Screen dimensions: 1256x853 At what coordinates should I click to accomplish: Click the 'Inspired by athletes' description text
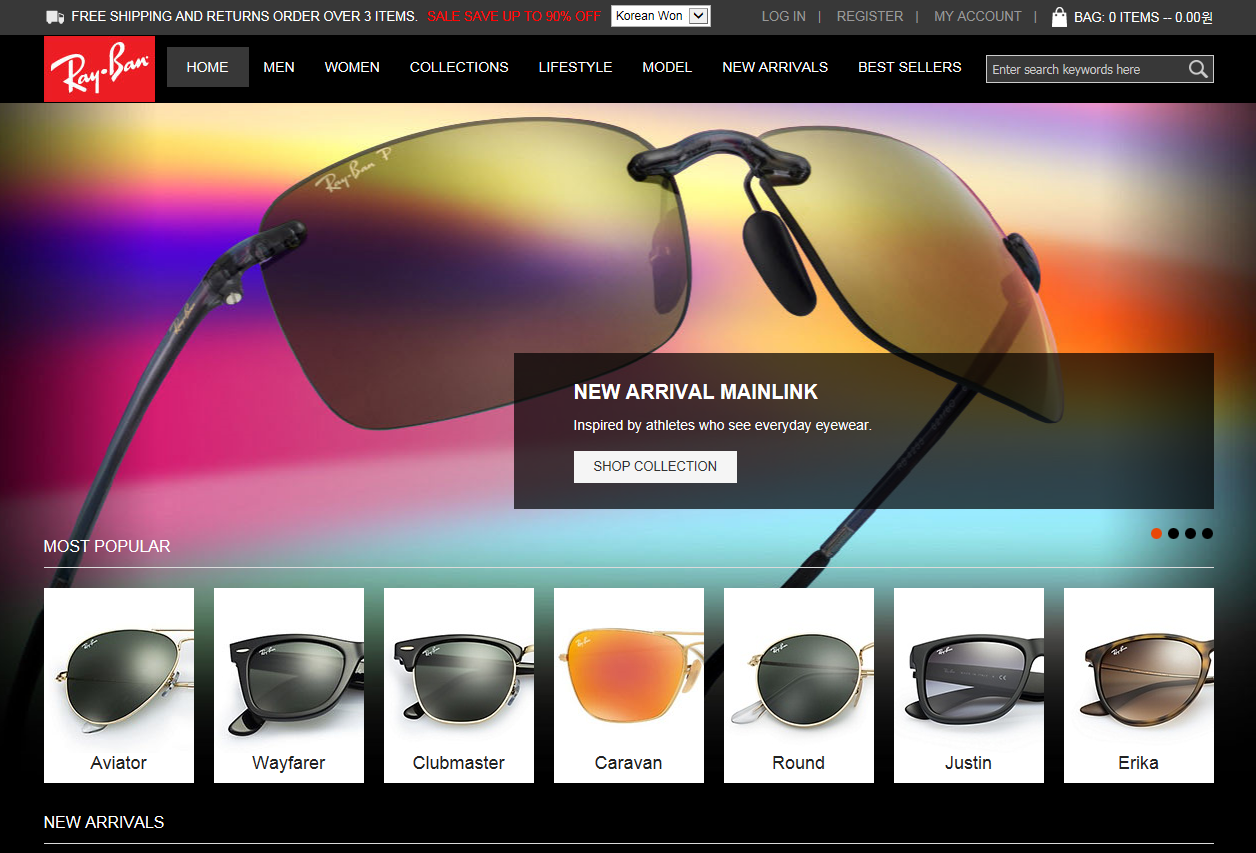pyautogui.click(x=723, y=425)
